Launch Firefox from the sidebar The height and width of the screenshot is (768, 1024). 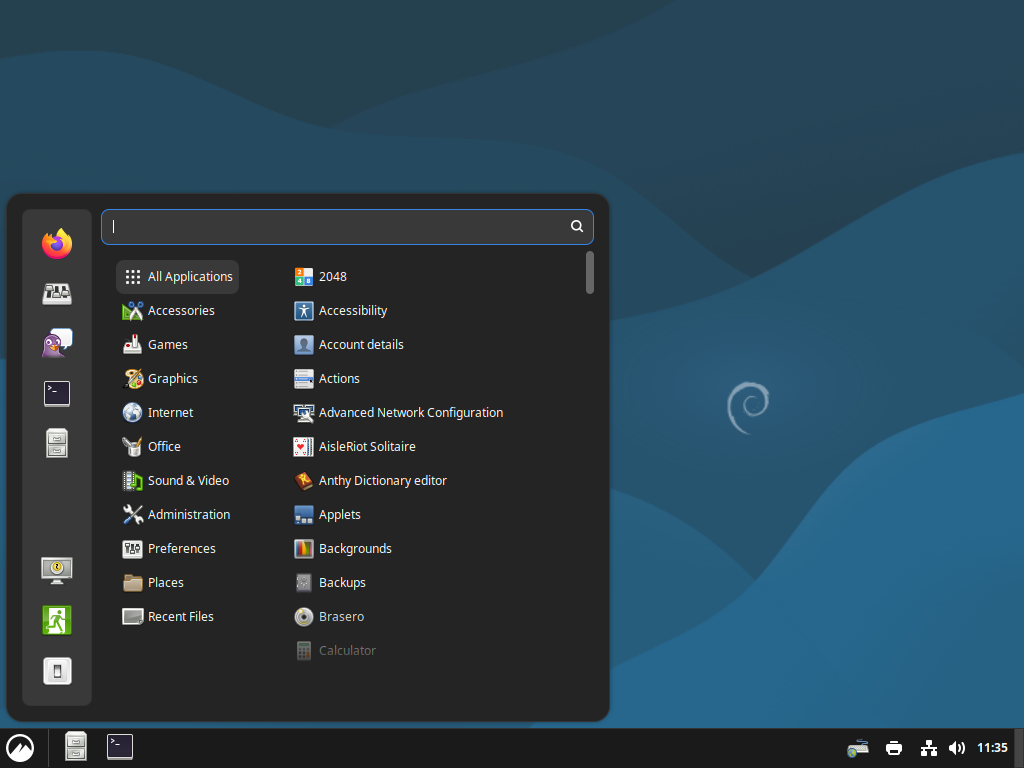point(57,243)
